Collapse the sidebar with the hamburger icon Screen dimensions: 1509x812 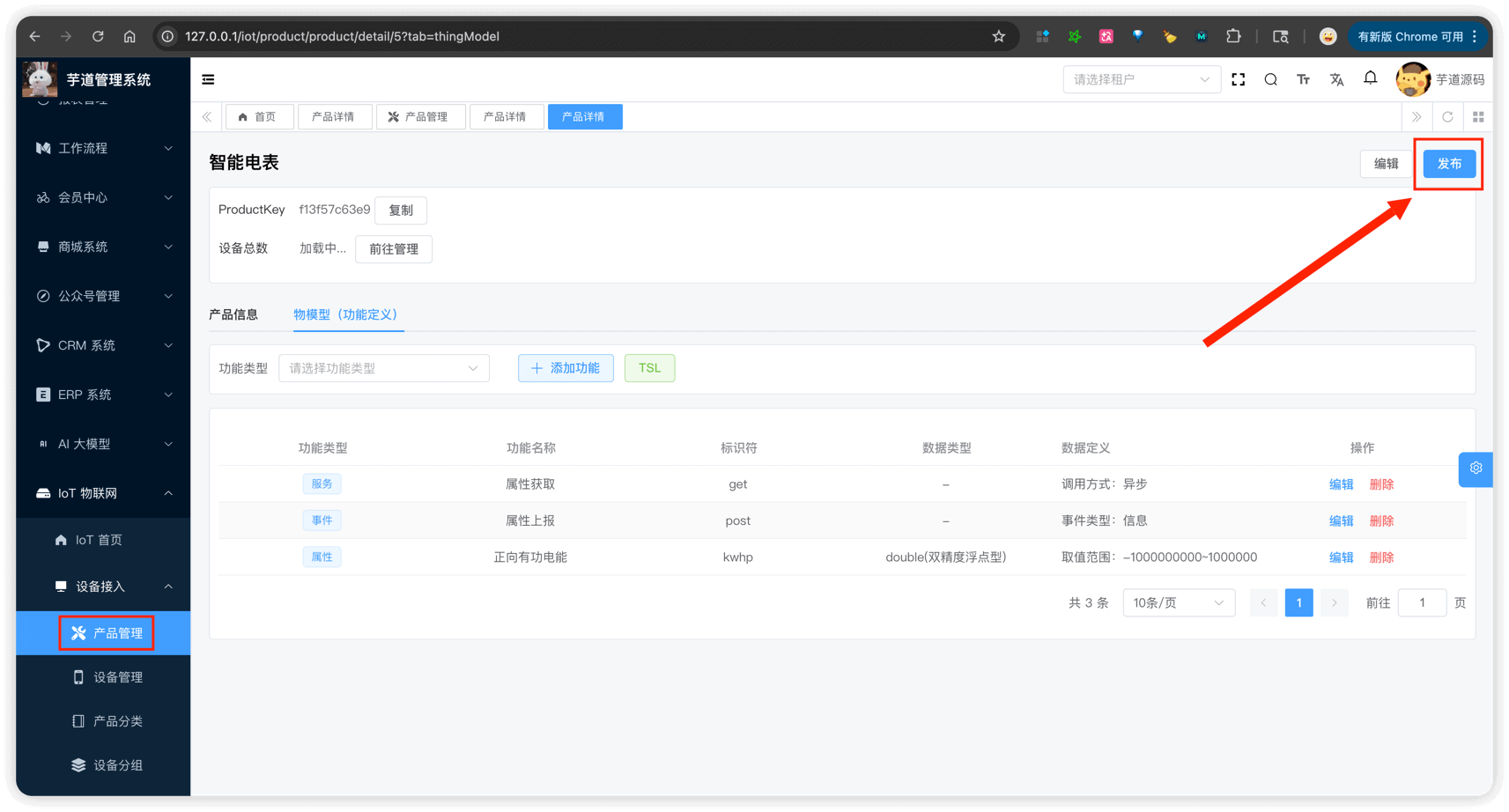208,78
